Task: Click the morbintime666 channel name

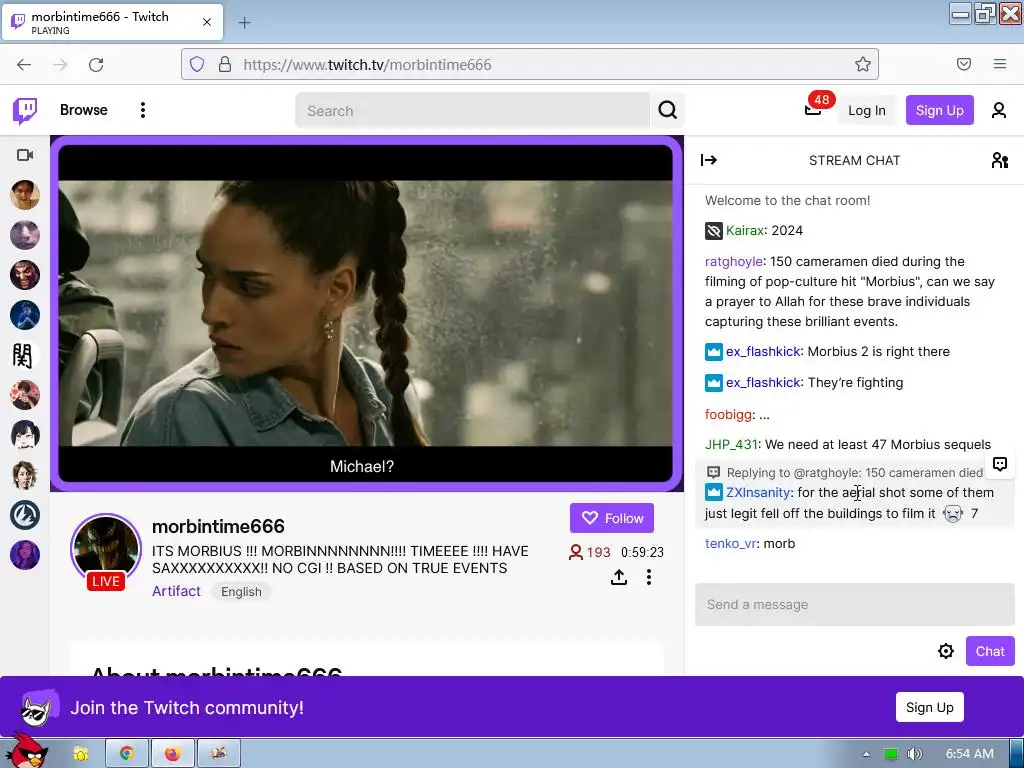Action: pos(218,526)
